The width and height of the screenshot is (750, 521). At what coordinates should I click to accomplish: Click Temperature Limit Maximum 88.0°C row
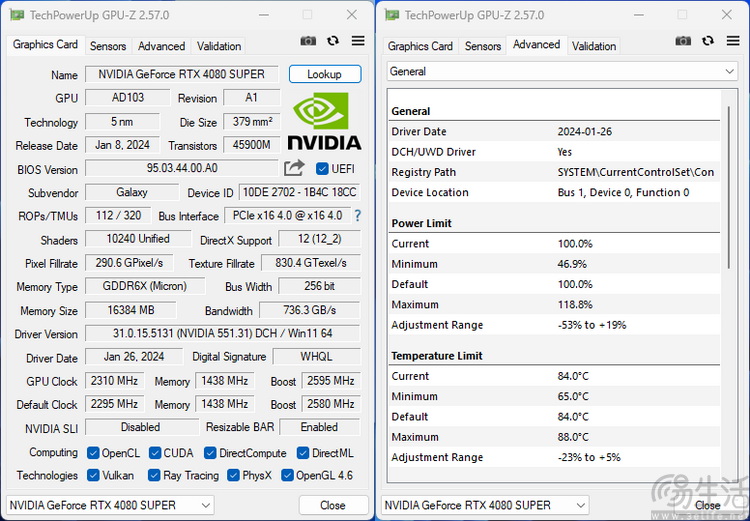(554, 437)
